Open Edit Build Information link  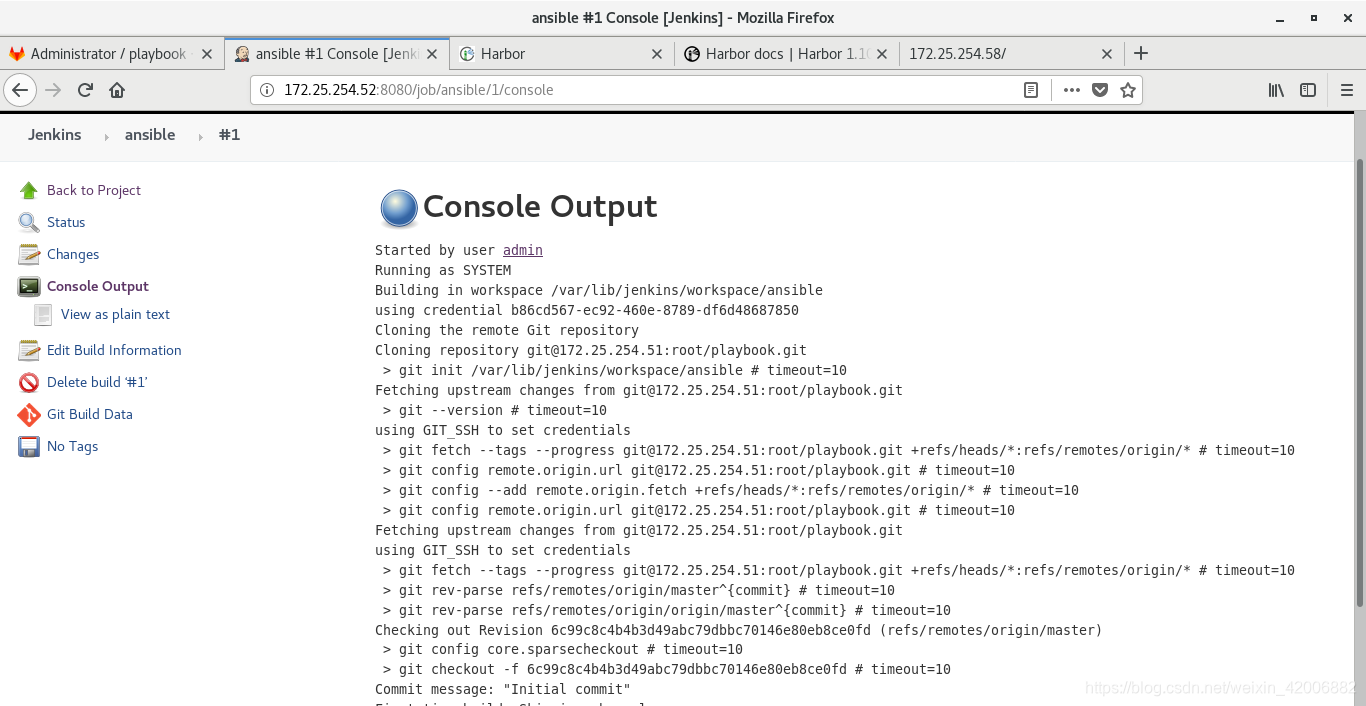pos(114,350)
